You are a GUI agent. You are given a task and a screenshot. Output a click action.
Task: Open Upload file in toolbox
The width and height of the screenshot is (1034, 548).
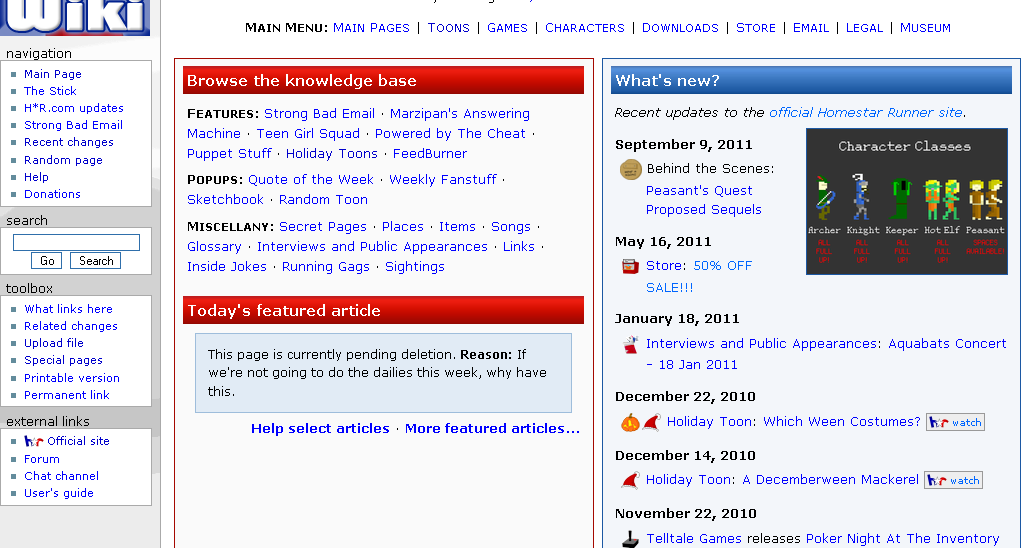click(x=54, y=343)
